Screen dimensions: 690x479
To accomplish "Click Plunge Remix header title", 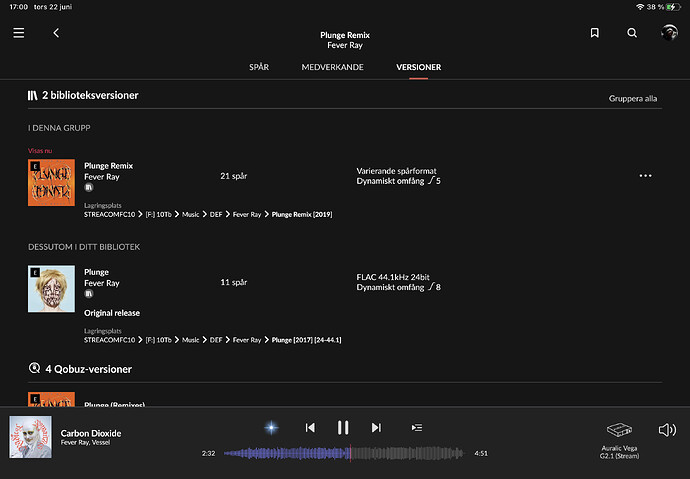I will tap(345, 35).
